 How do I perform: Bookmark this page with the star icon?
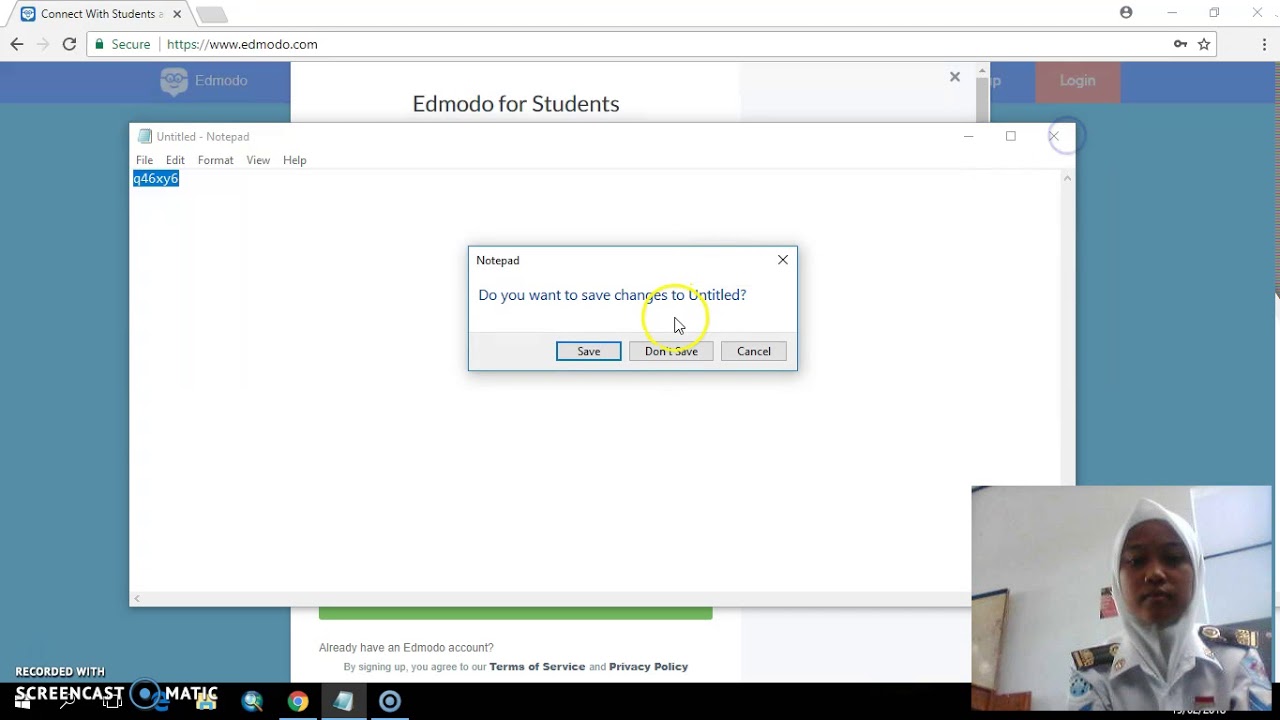[x=1204, y=44]
